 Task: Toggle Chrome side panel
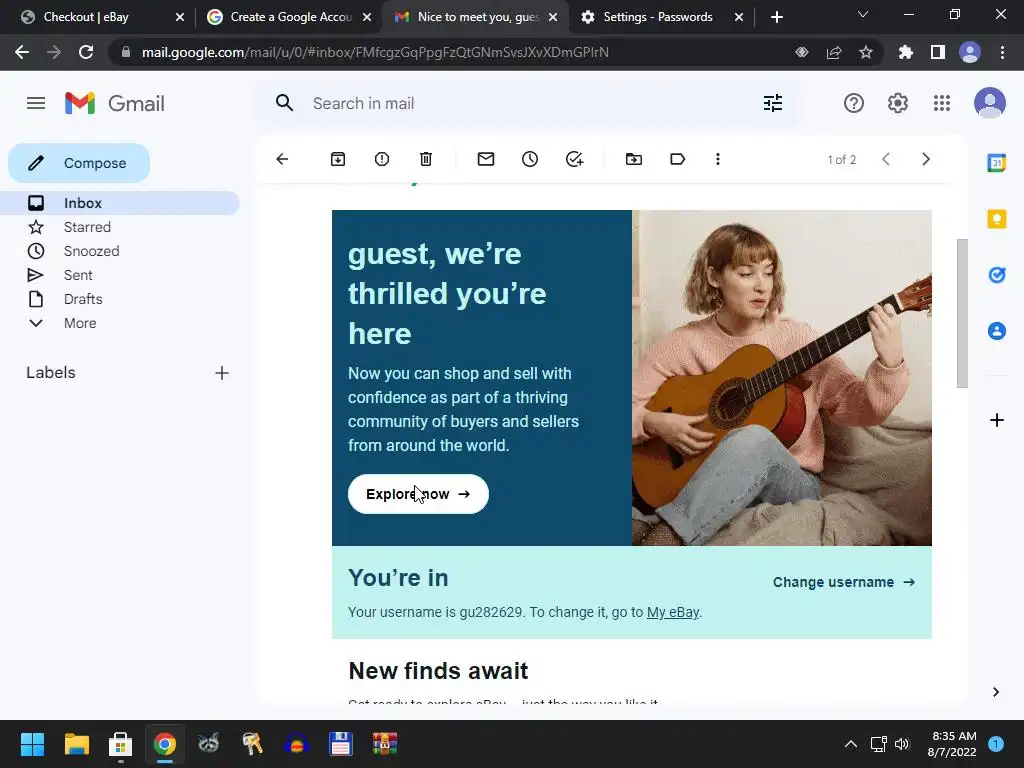[938, 52]
